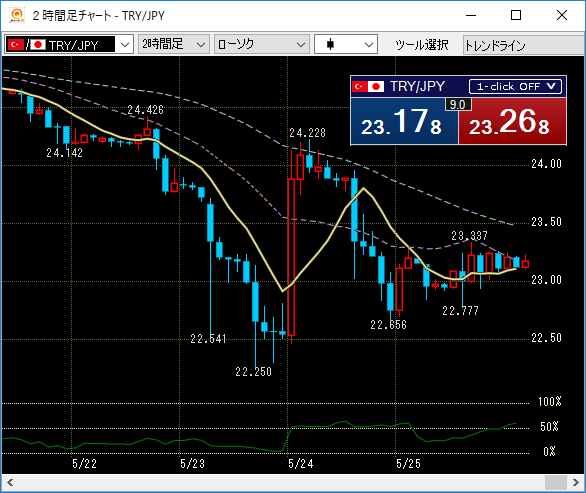Click the Japan flag in rate panel

(376, 87)
